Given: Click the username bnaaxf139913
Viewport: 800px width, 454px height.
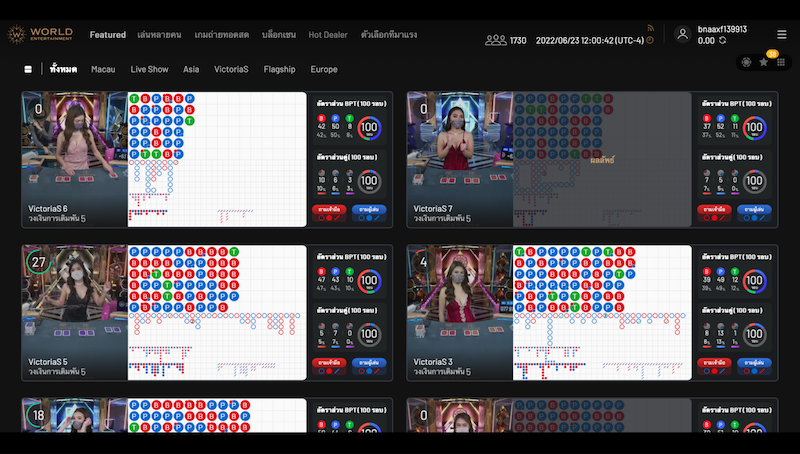Looking at the screenshot, I should (722, 29).
